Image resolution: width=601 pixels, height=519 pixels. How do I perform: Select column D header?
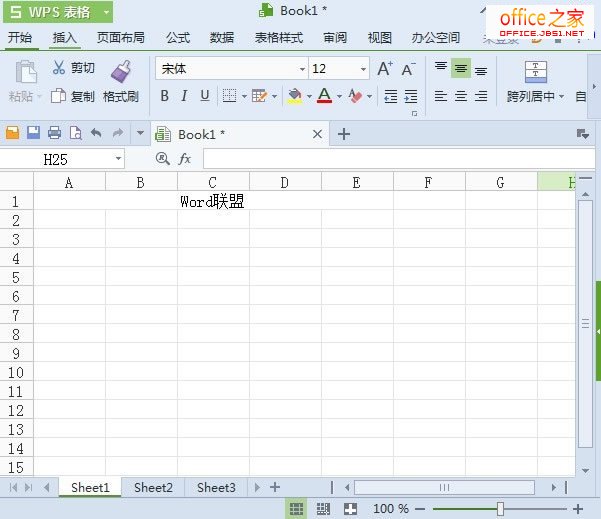click(x=285, y=182)
